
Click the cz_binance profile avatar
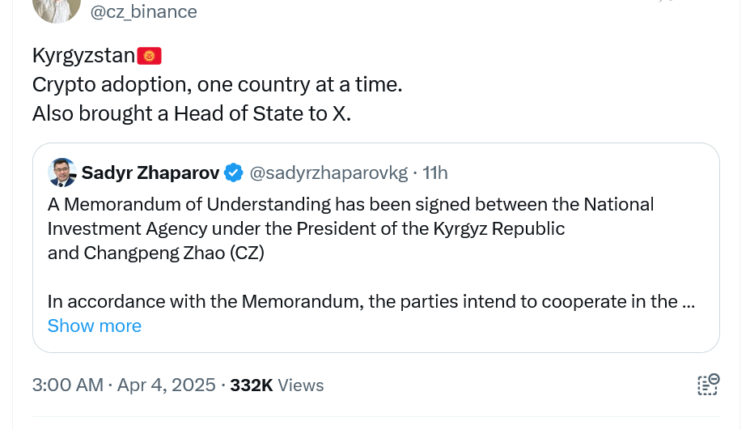pos(56,8)
